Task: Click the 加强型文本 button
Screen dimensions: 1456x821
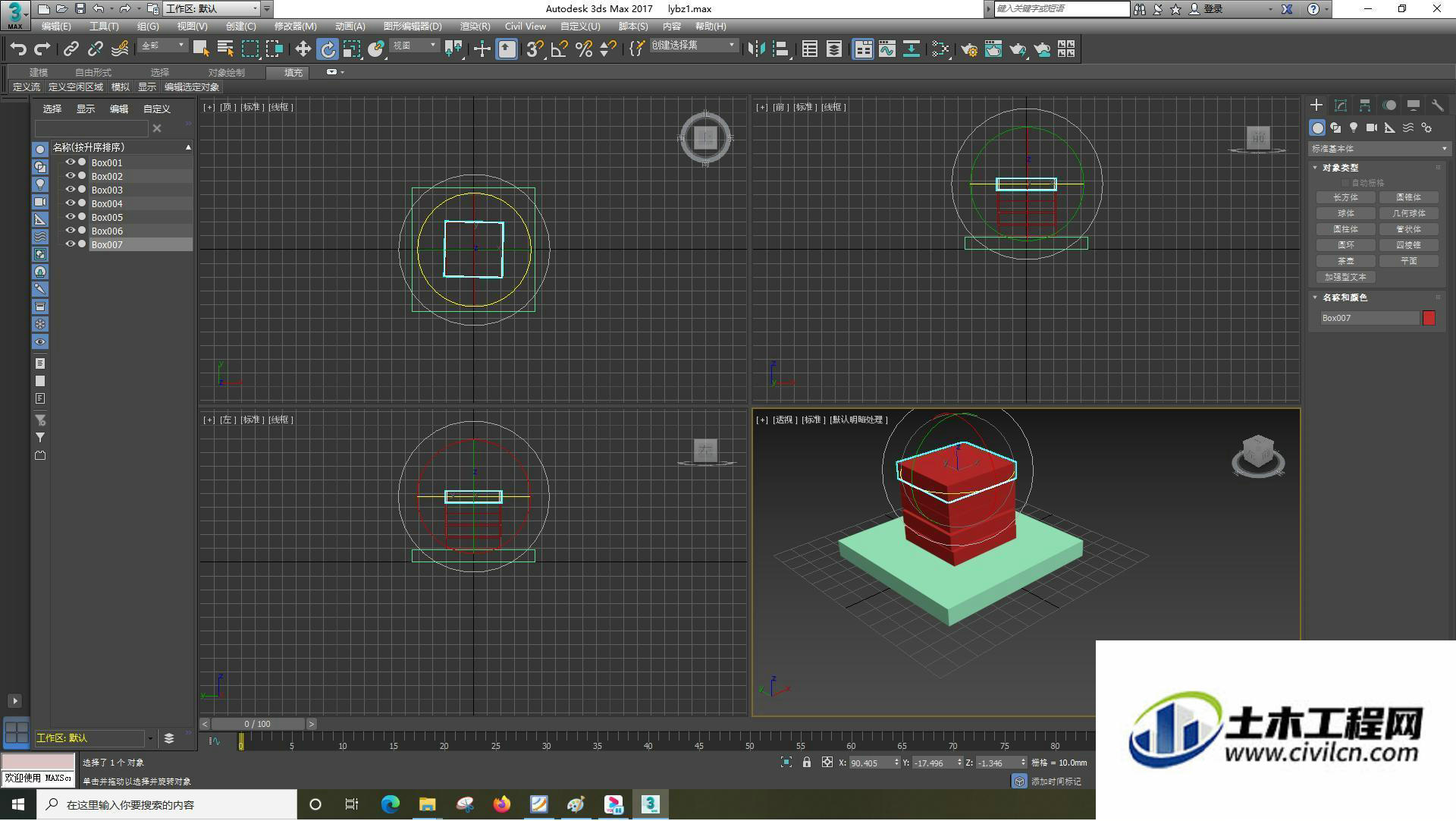Action: pyautogui.click(x=1346, y=278)
